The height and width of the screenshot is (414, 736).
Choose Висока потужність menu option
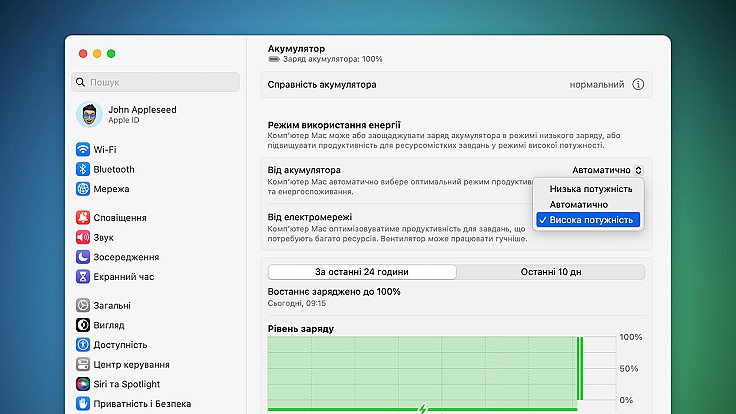click(x=588, y=220)
